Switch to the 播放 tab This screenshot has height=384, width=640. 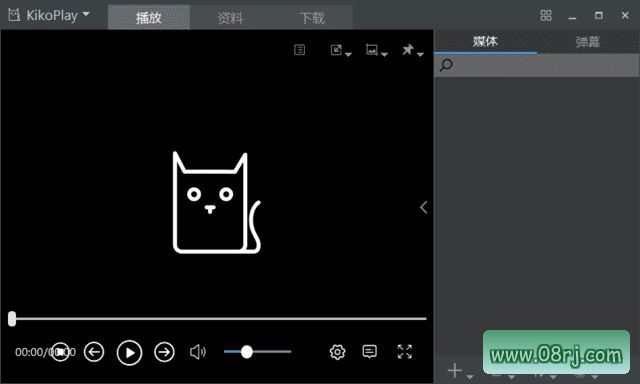point(149,18)
